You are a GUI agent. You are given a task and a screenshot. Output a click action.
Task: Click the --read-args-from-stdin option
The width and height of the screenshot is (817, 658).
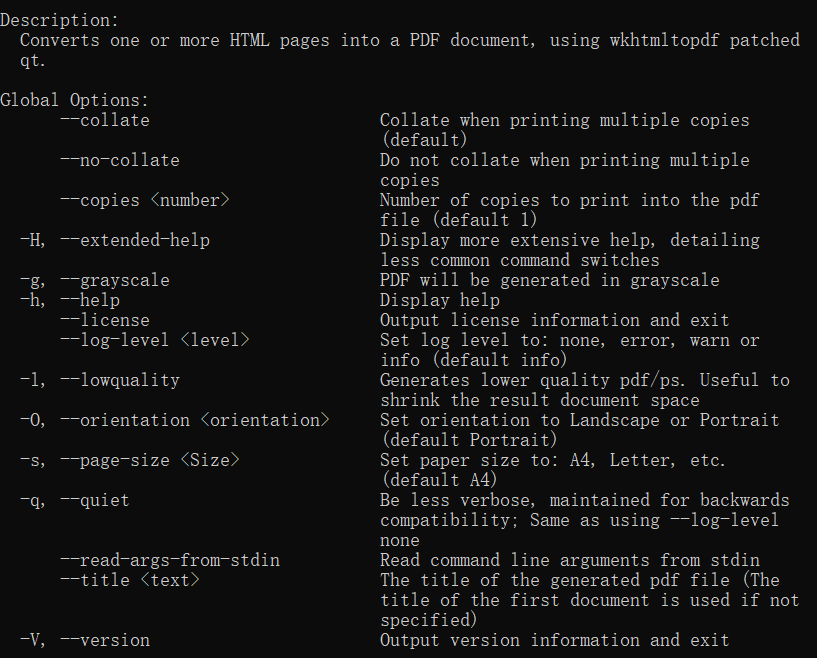click(169, 560)
